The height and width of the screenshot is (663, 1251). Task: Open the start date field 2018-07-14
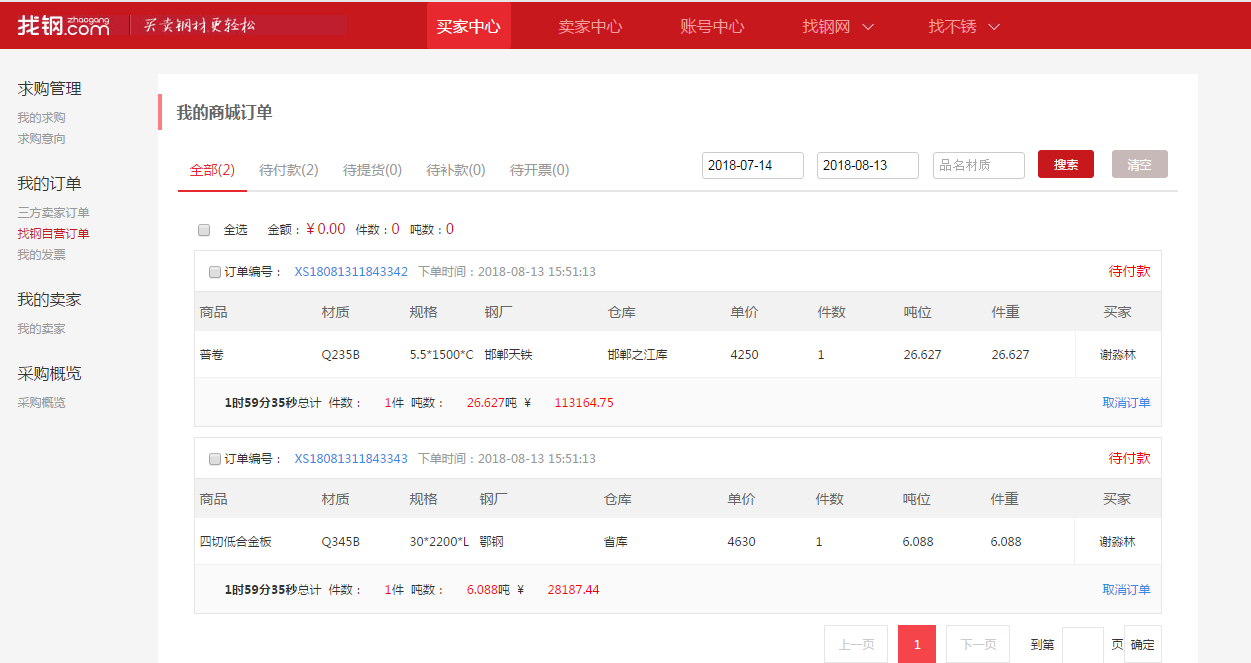click(752, 165)
